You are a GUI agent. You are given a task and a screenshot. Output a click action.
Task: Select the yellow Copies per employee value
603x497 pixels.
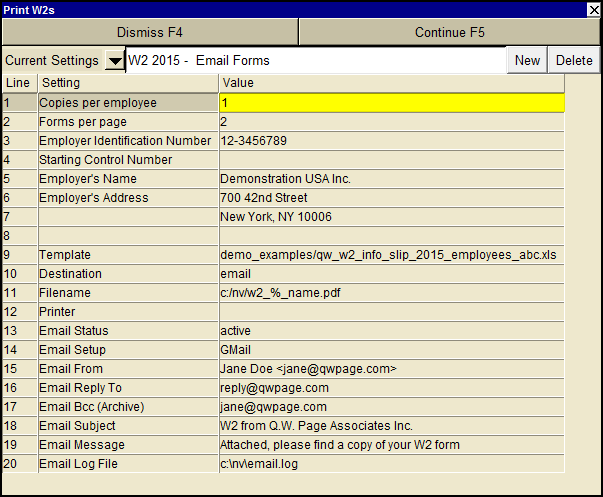point(391,102)
